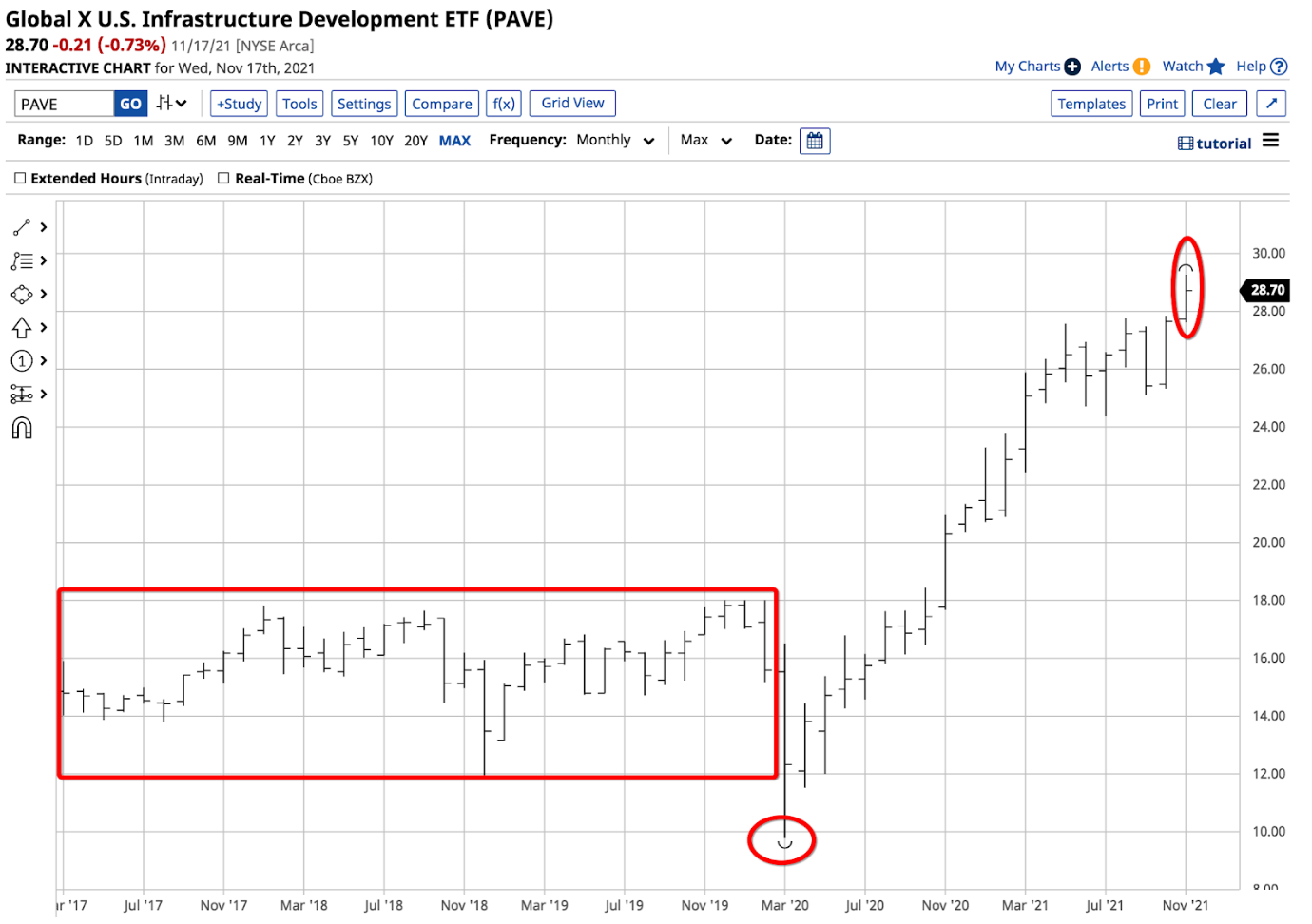Select the 9M range

click(238, 141)
